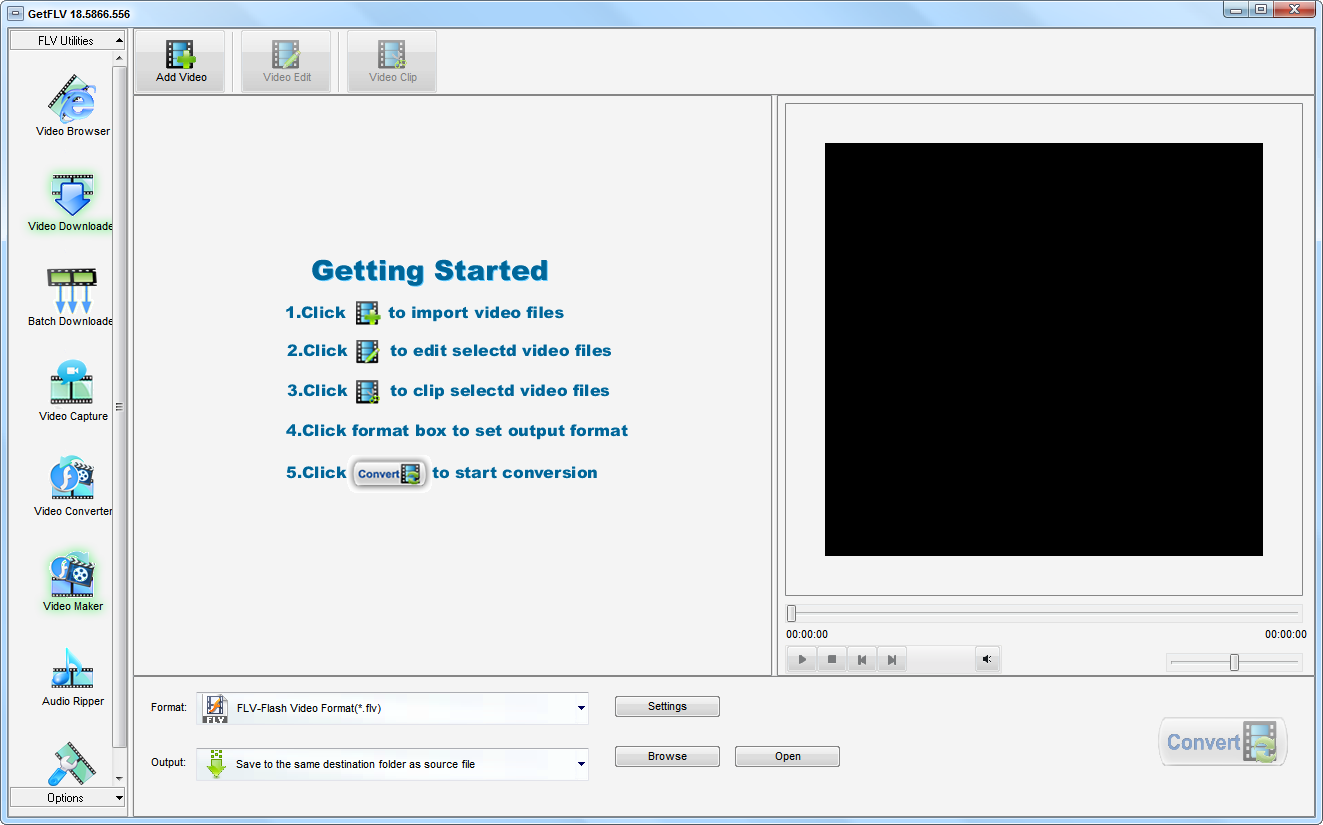Viewport: 1323px width, 825px height.
Task: Stop the video preview playback
Action: pyautogui.click(x=831, y=659)
